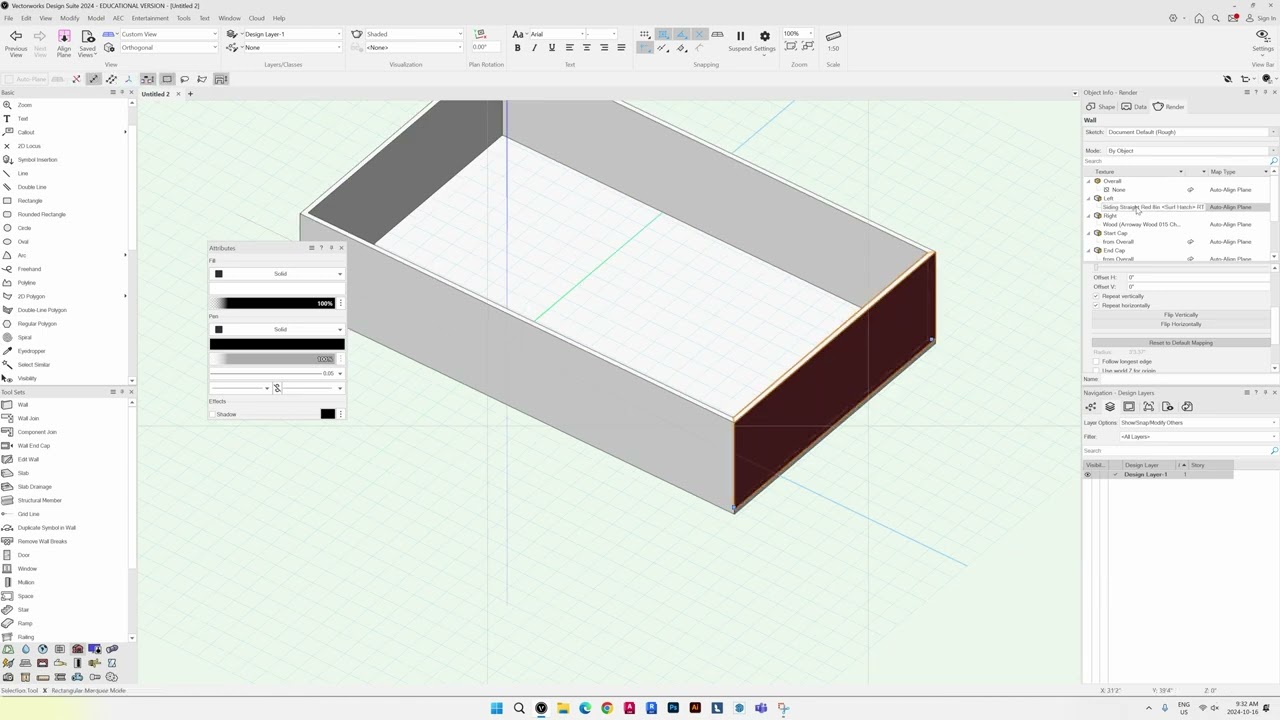
Task: Click the Offset H input field
Action: click(x=1198, y=278)
